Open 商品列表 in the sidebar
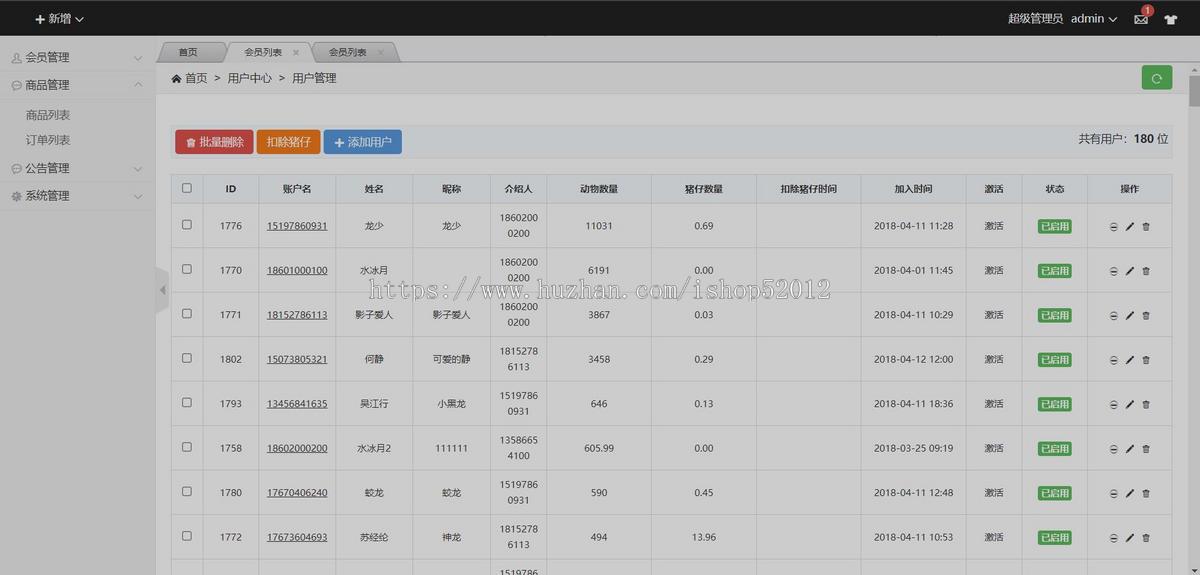Image resolution: width=1200 pixels, height=575 pixels. click(48, 115)
